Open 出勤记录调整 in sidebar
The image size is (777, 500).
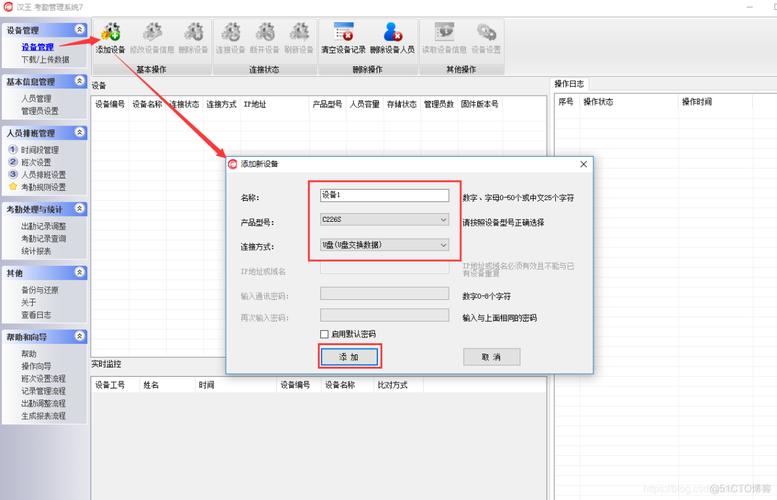coord(44,226)
